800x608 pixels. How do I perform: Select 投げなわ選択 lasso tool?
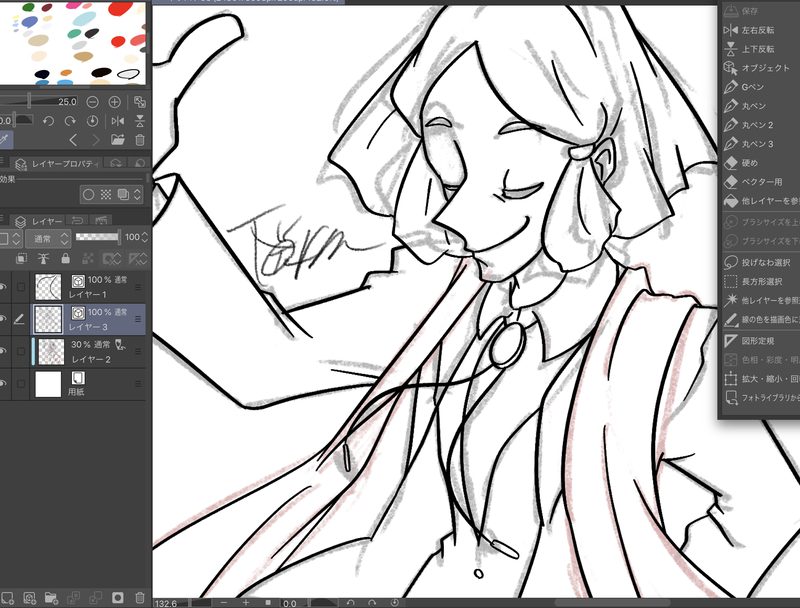click(760, 262)
